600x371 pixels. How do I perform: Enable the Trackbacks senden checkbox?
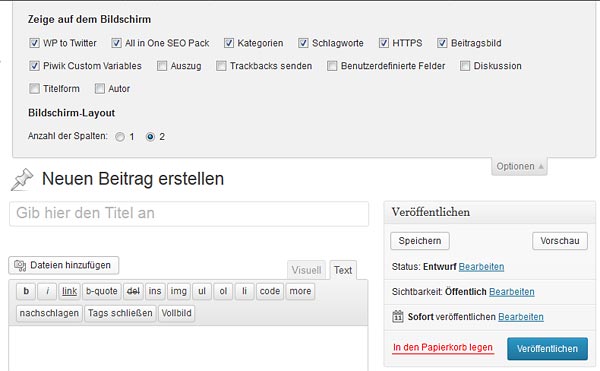click(221, 66)
